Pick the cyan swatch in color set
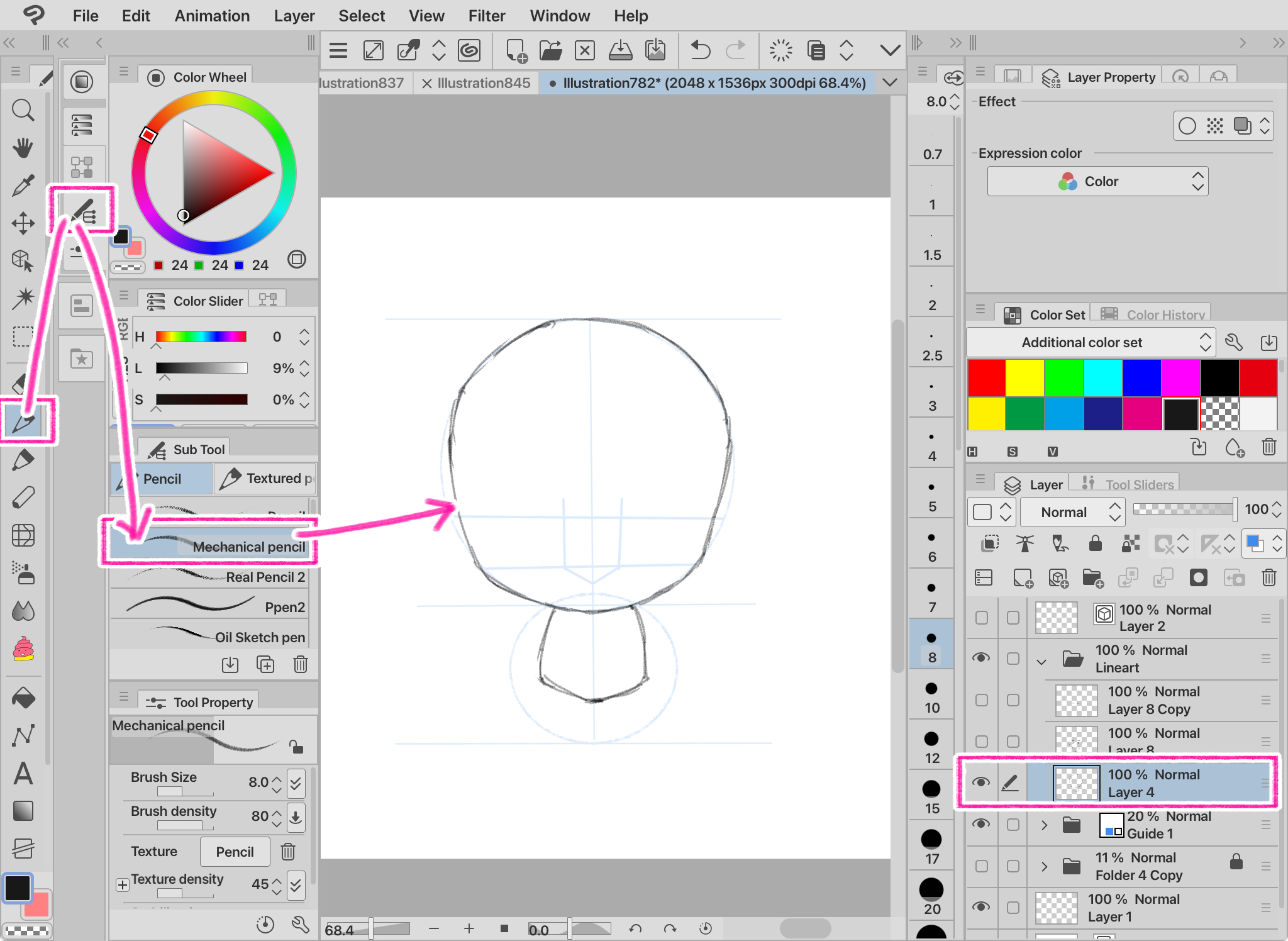 click(x=1102, y=377)
